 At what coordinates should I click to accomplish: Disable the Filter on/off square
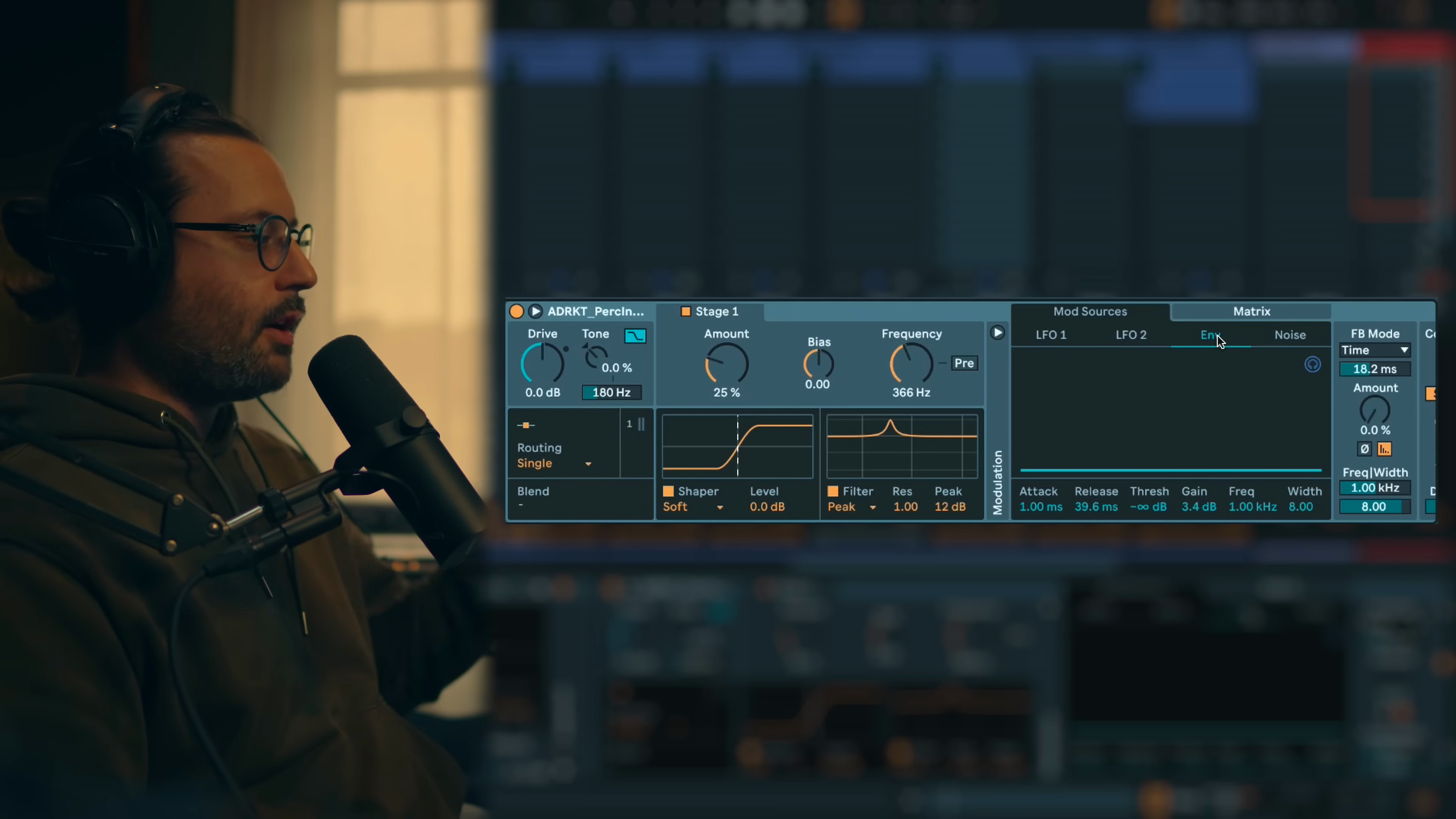coord(833,491)
